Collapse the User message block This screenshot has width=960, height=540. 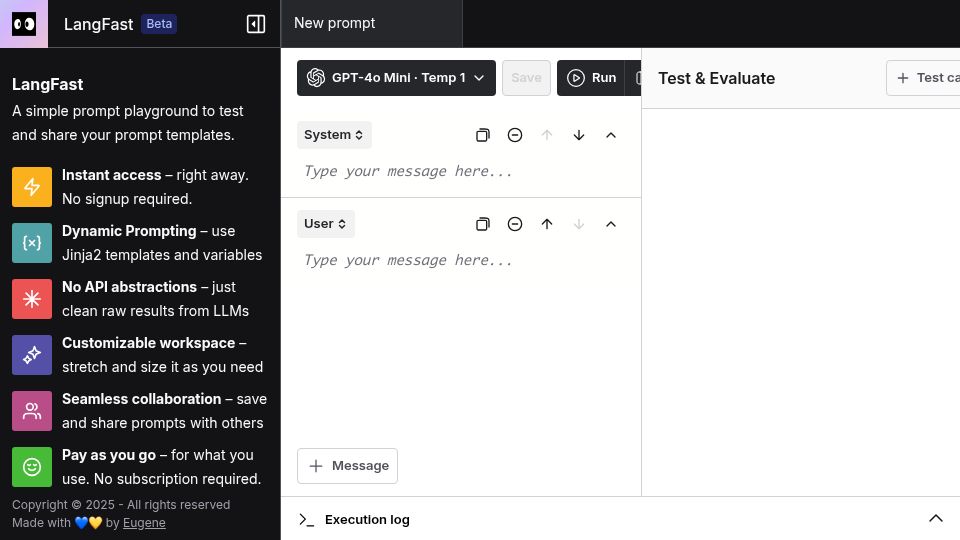click(611, 224)
